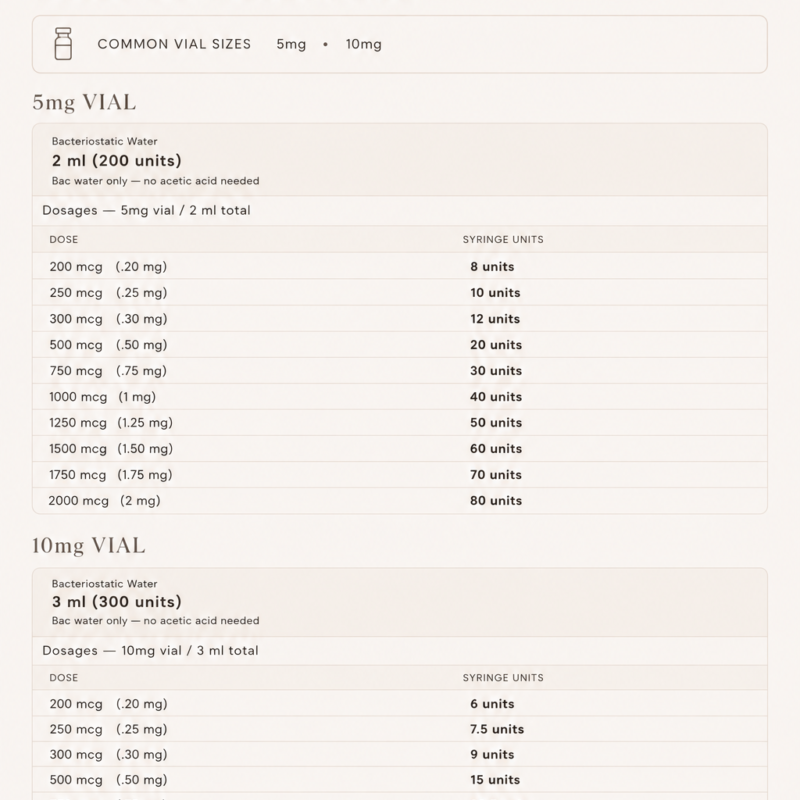The width and height of the screenshot is (800, 800).
Task: Select the 'COMMON VIAL SIZES' label
Action: 174,44
